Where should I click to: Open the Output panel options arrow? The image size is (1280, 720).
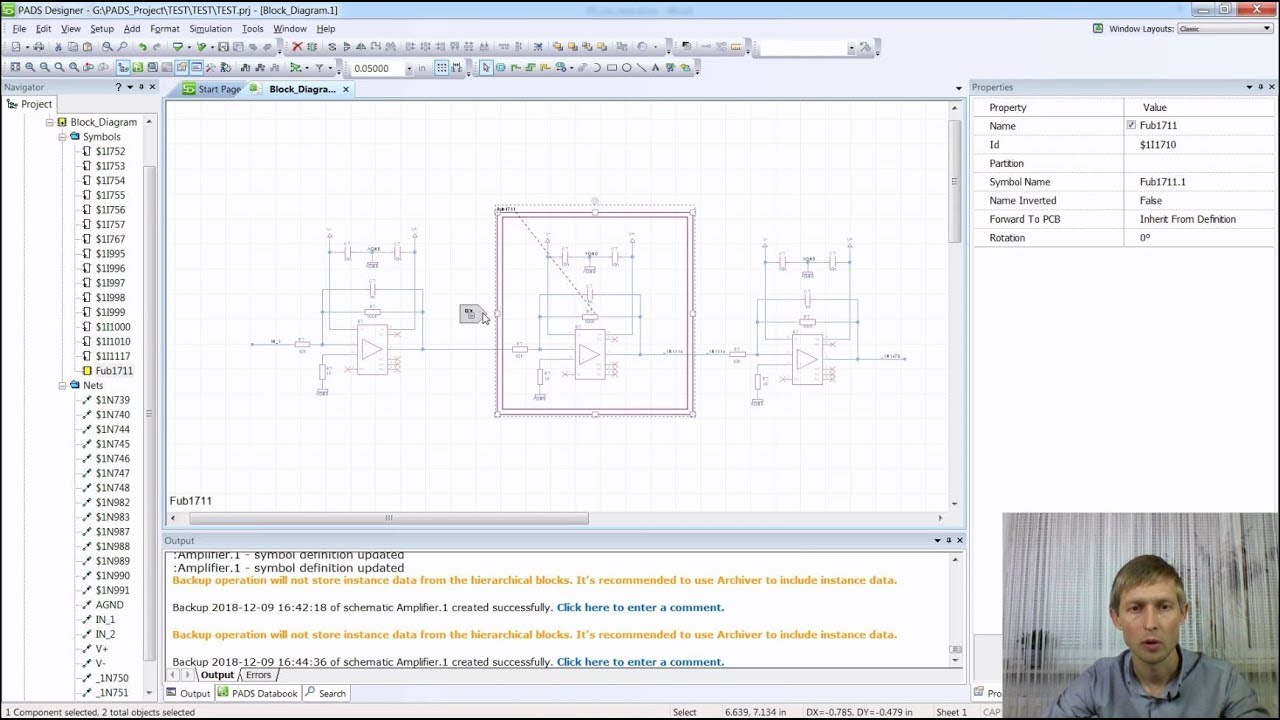[x=938, y=540]
